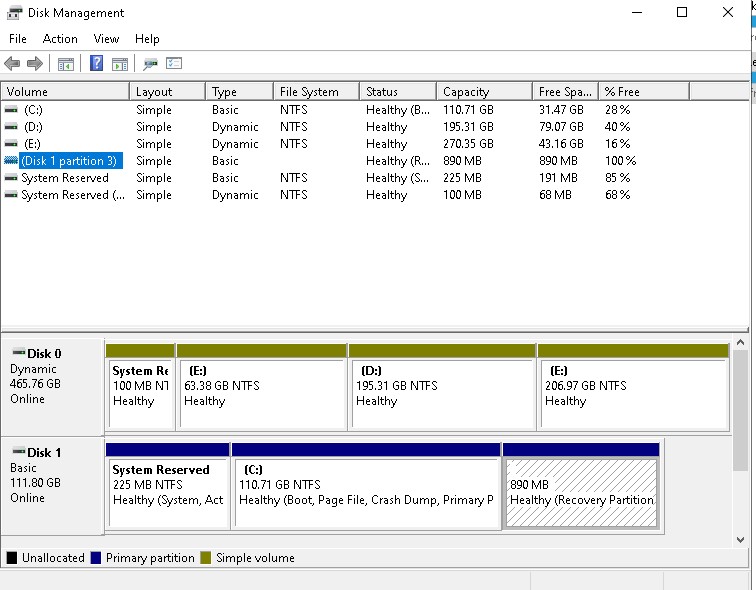Image resolution: width=756 pixels, height=590 pixels.
Task: Click the 270.35 GB capacity cell
Action: (x=468, y=144)
